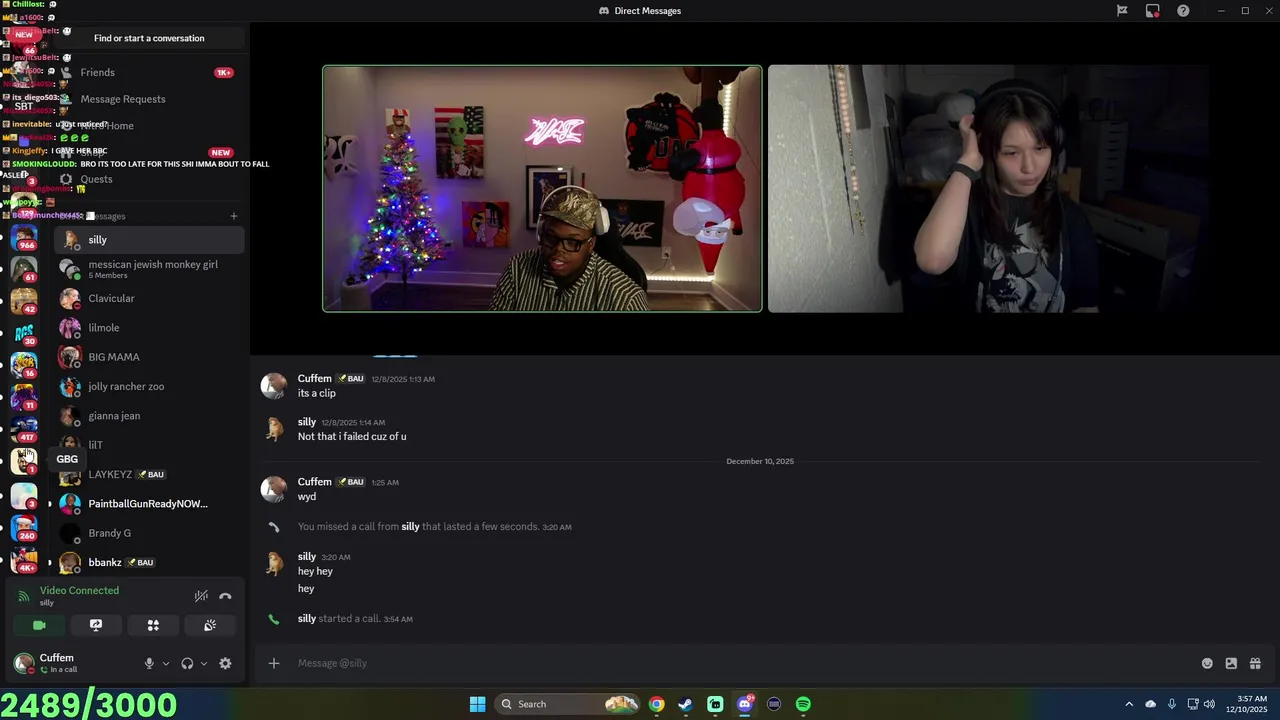Viewport: 1280px width, 720px height.
Task: Open Quests page
Action: pos(148,179)
